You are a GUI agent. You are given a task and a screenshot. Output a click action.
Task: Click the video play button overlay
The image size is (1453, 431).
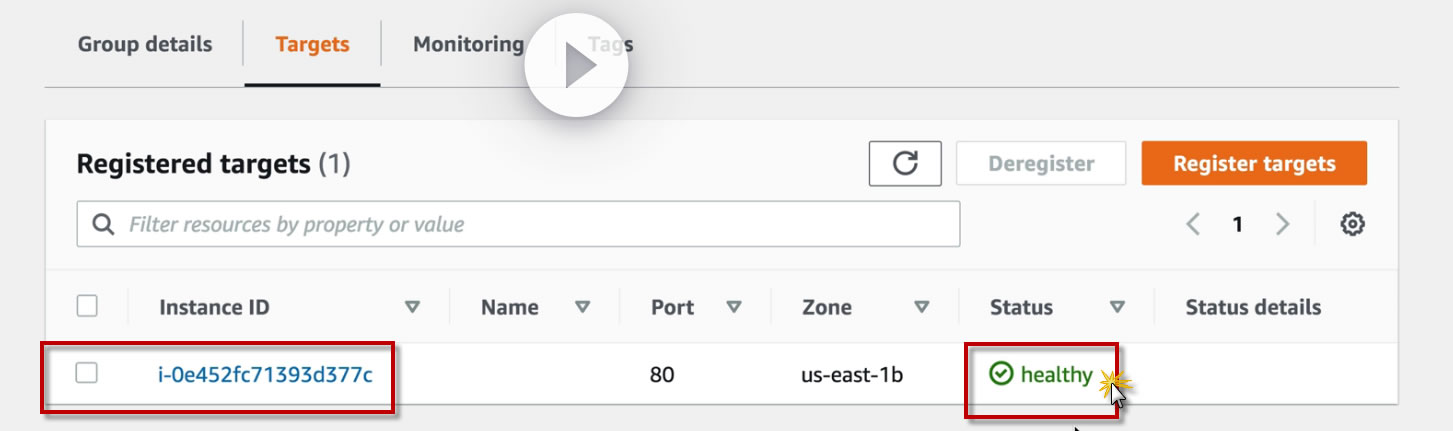pyautogui.click(x=576, y=68)
